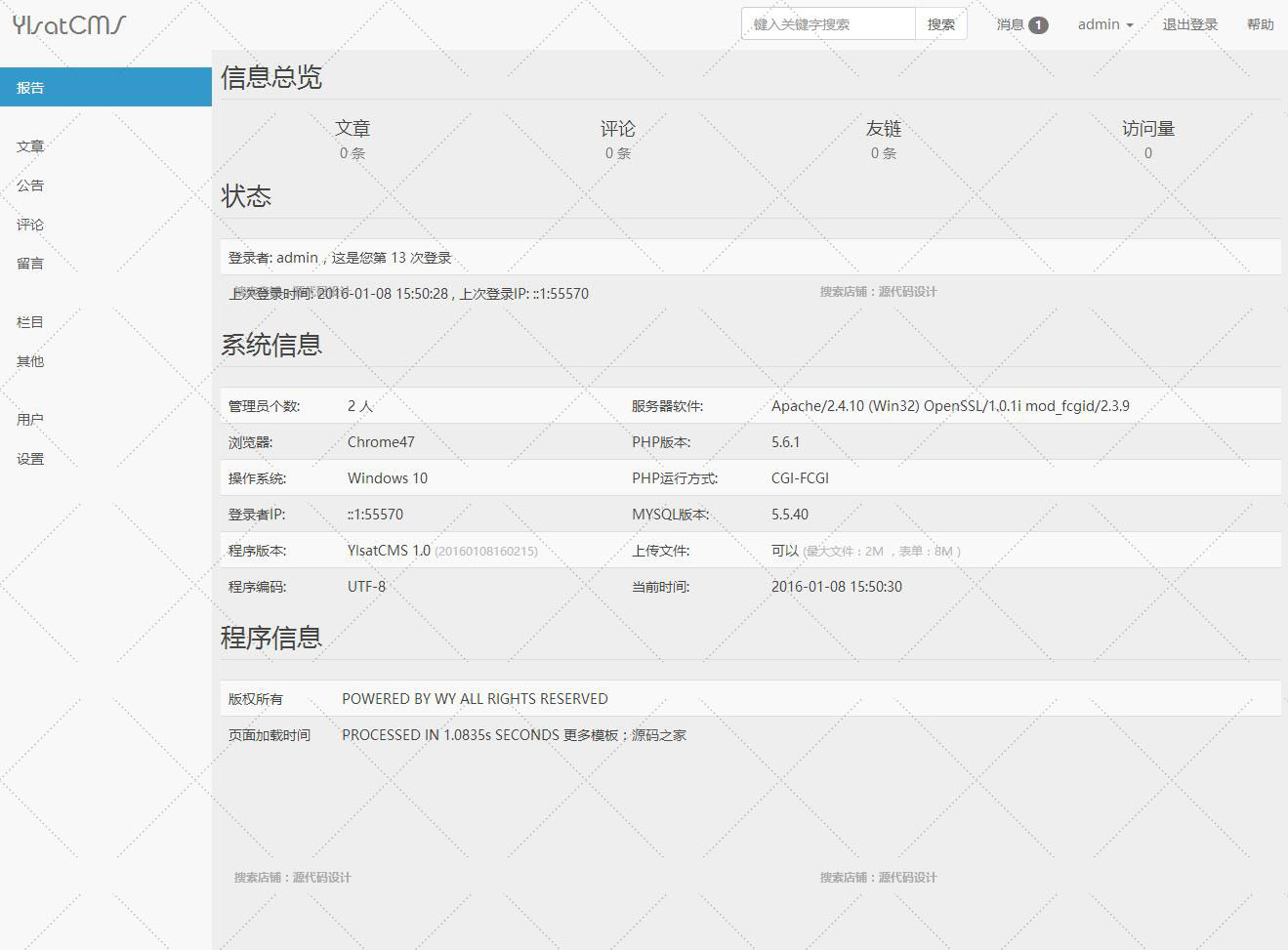Open 用户 management in the sidebar

(30, 419)
